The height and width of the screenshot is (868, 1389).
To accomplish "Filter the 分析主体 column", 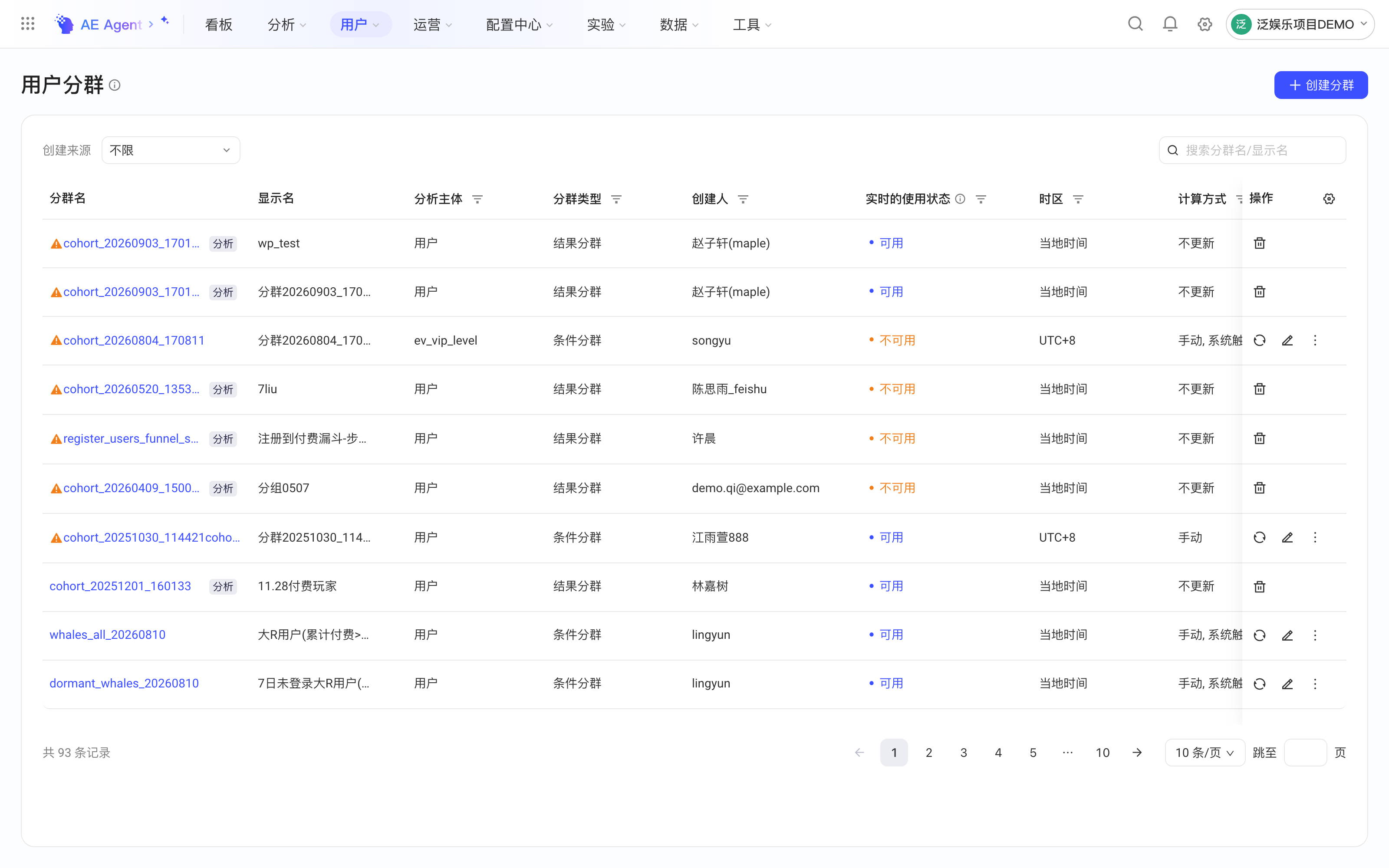I will point(477,199).
